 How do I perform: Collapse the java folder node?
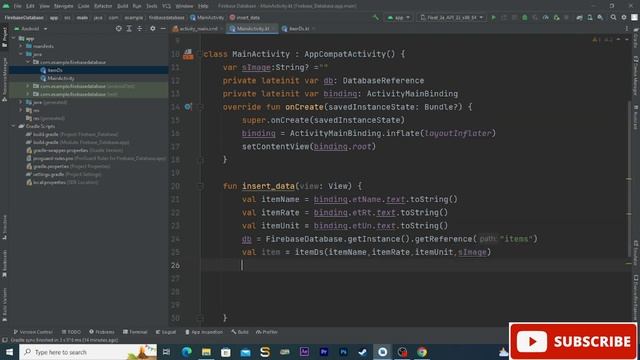(x=21, y=54)
